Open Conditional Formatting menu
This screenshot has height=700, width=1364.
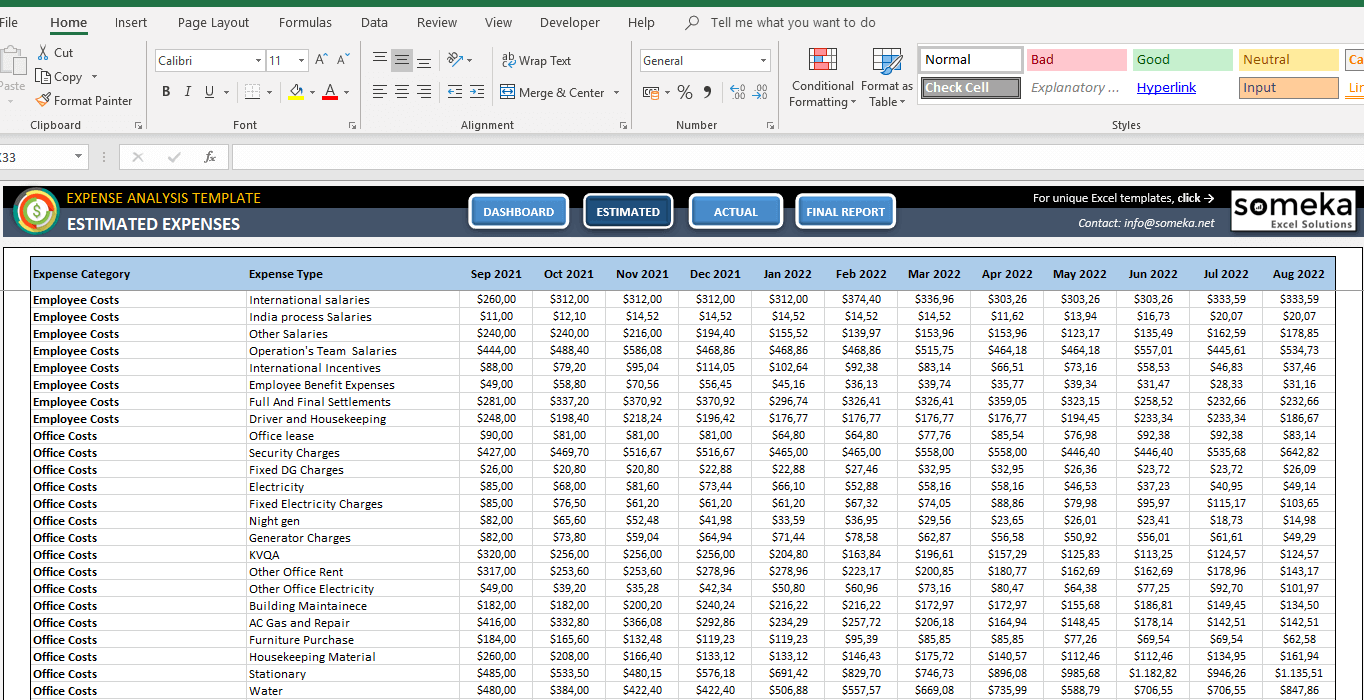(822, 78)
